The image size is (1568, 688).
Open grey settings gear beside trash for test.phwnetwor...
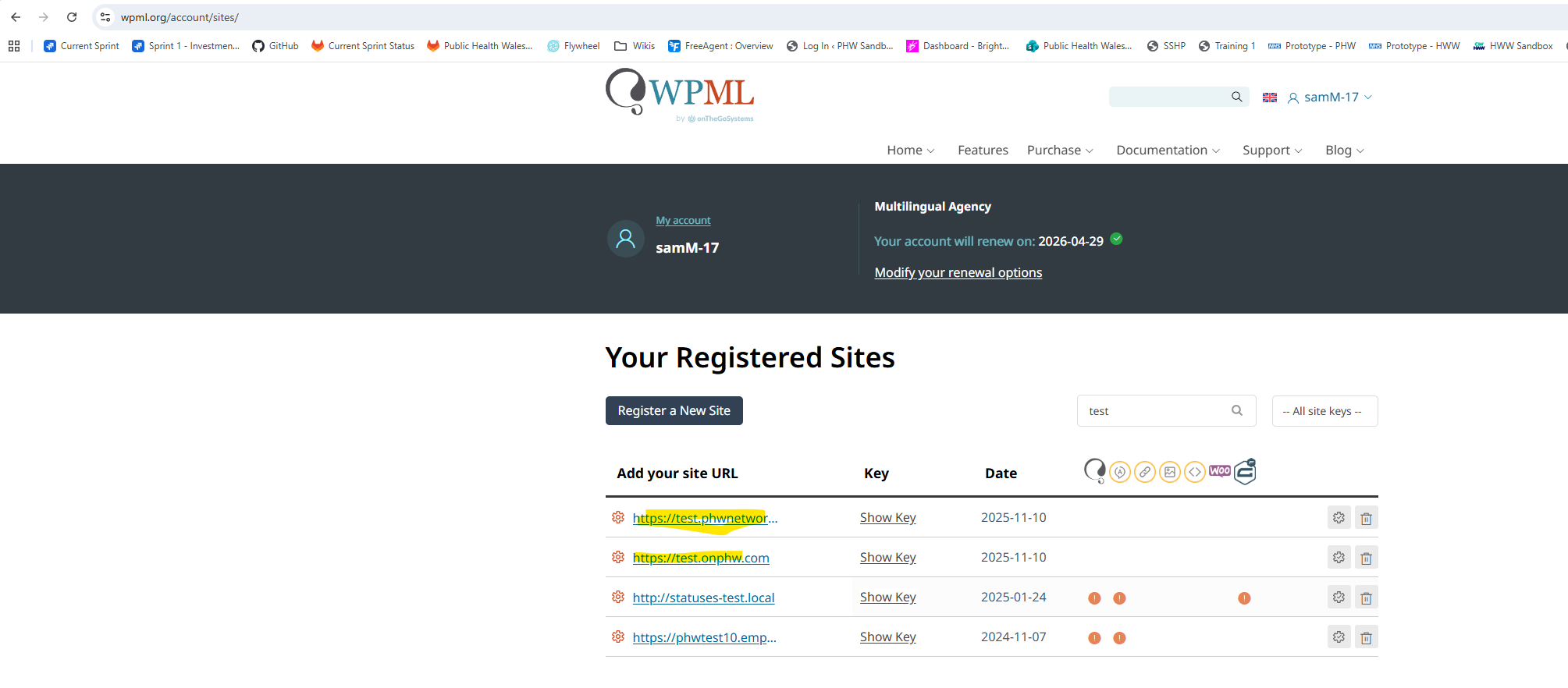point(1339,518)
